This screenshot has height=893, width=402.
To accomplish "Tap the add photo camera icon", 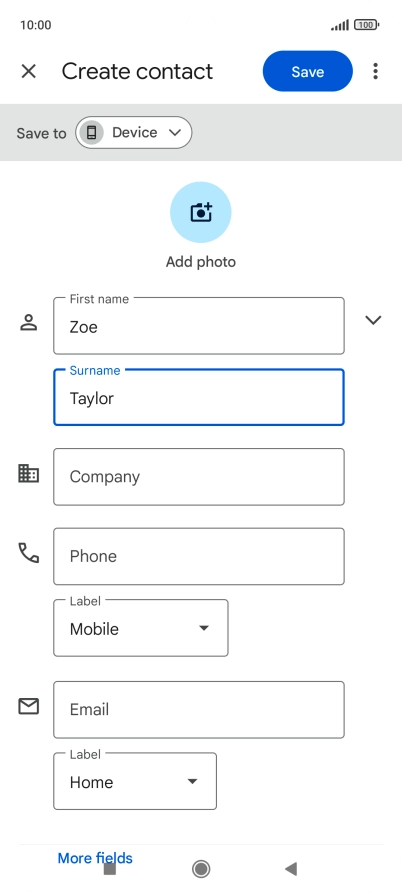I will [x=200, y=212].
